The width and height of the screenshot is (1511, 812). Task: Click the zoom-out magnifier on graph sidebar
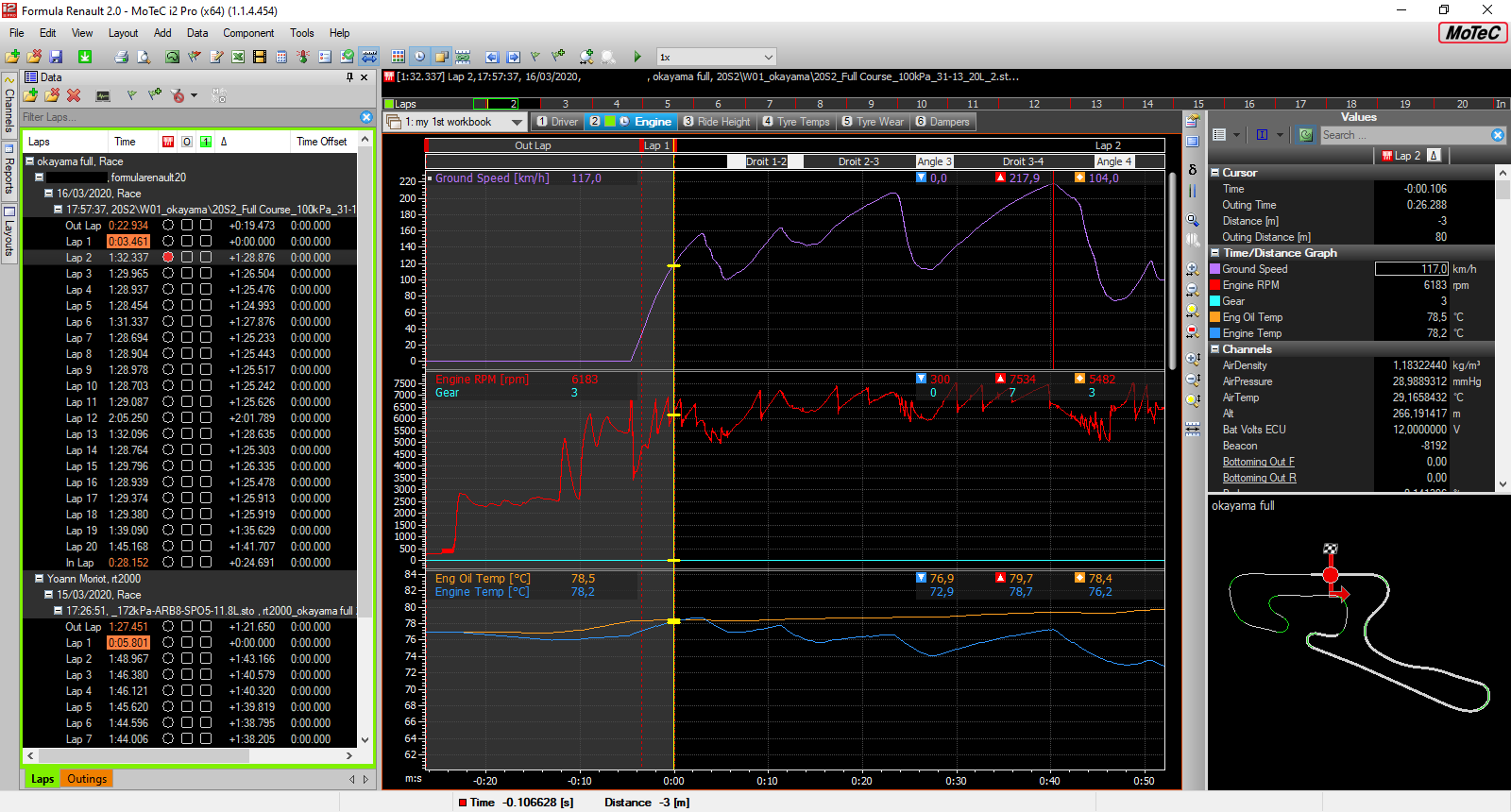click(1193, 290)
